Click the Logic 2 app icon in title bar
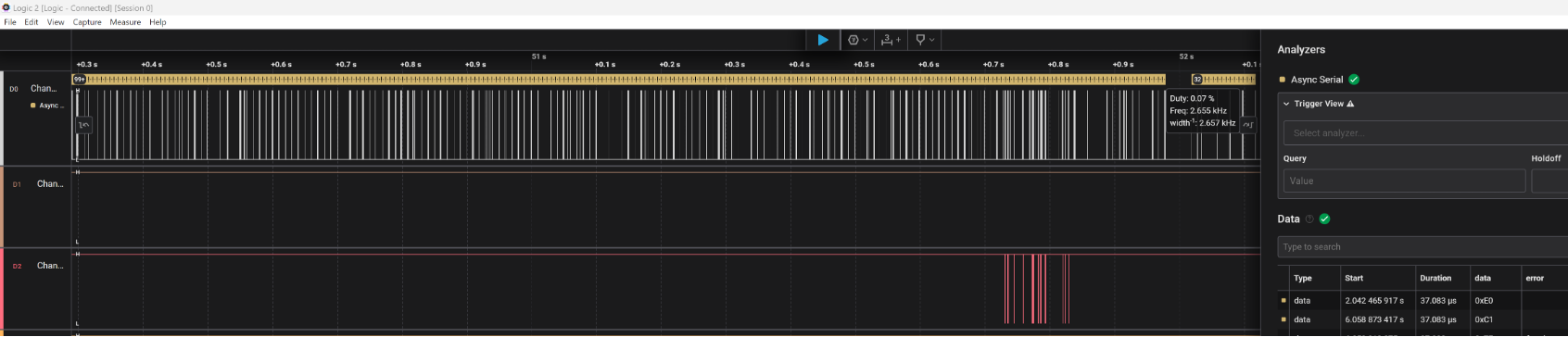This screenshot has width=1568, height=337. click(x=6, y=7)
